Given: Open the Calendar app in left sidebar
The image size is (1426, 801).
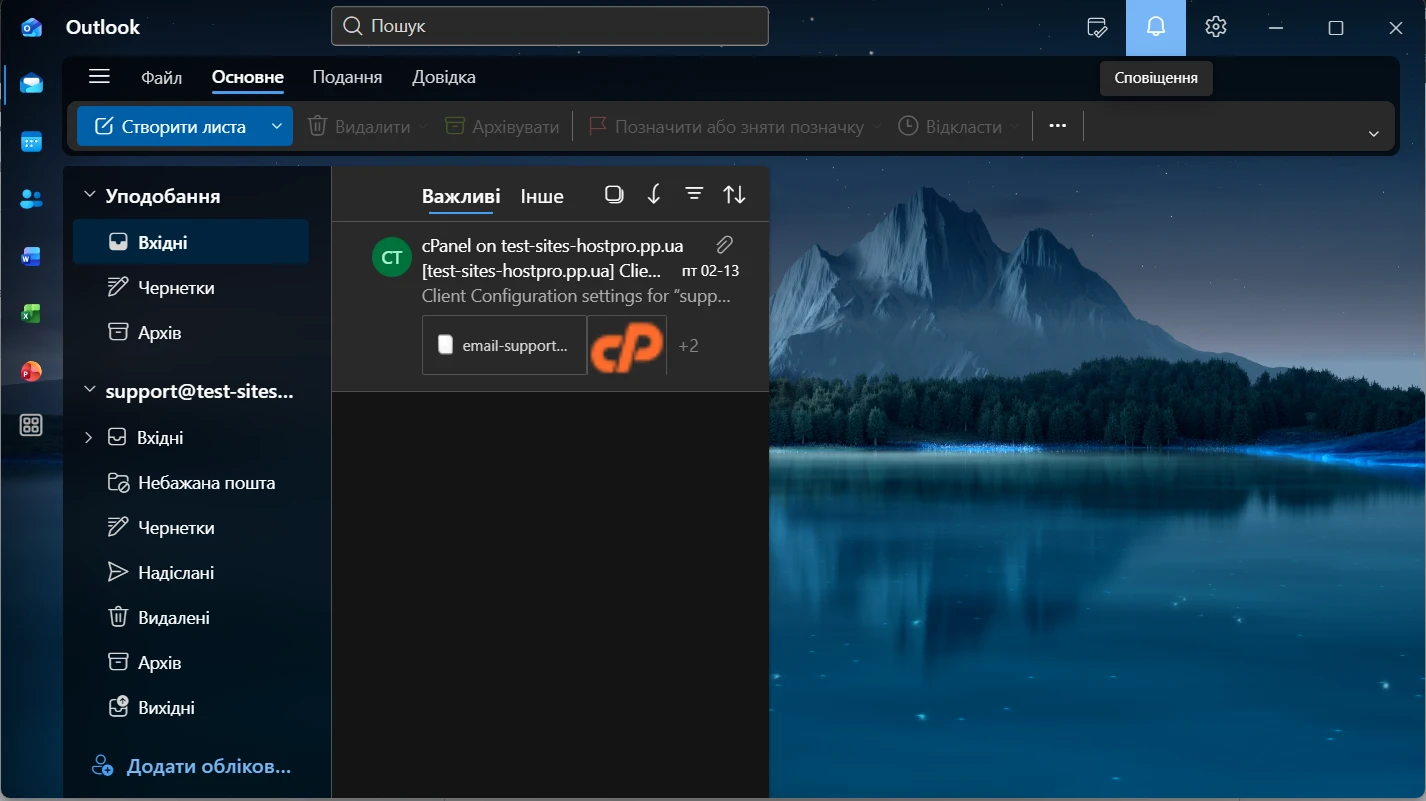Looking at the screenshot, I should click(31, 142).
